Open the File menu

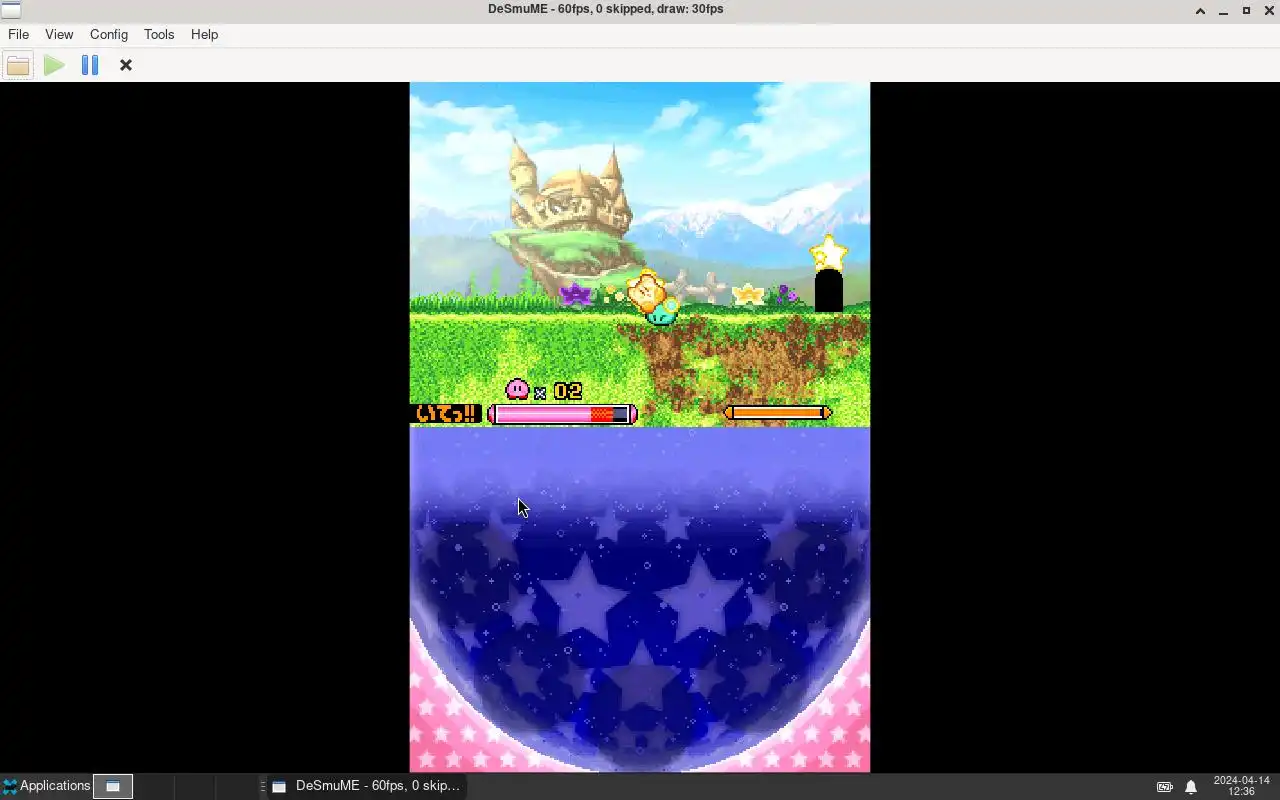18,34
